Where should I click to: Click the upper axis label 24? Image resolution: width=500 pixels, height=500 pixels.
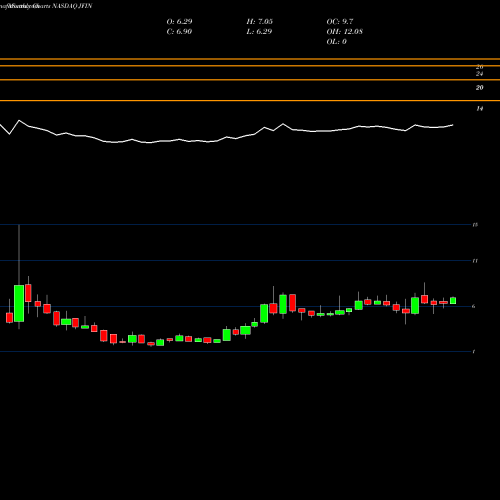(x=479, y=74)
